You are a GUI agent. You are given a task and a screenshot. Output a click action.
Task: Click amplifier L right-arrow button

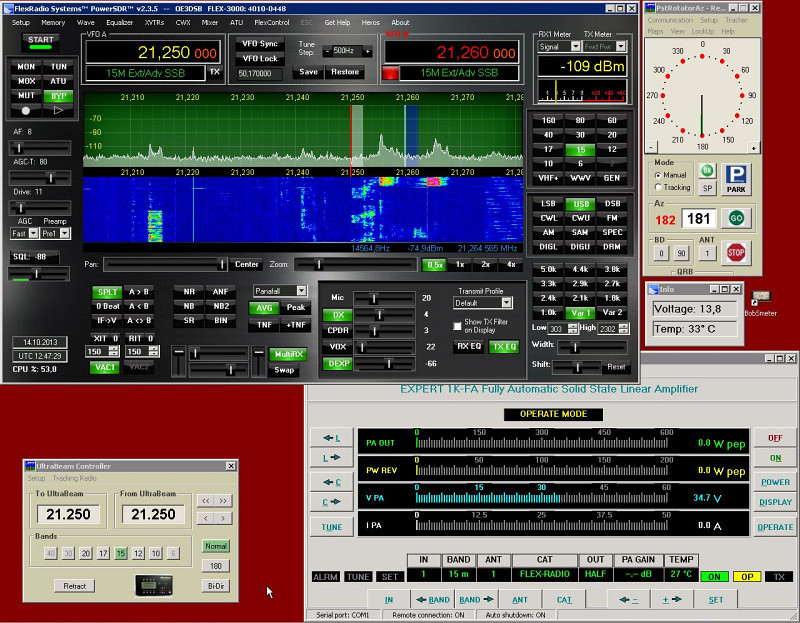(x=332, y=458)
